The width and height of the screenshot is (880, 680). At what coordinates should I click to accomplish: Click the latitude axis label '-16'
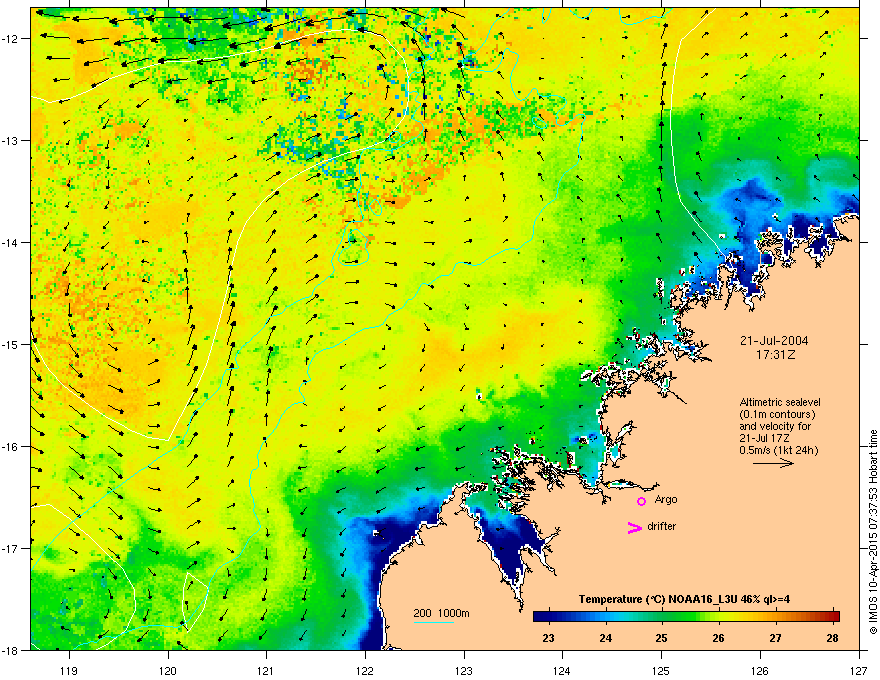click(x=10, y=447)
